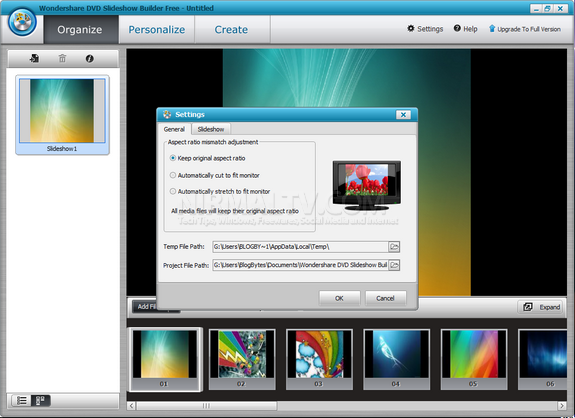Click the Wondershare disc logo button
Screen dimensions: 575x418
[x=22, y=22]
